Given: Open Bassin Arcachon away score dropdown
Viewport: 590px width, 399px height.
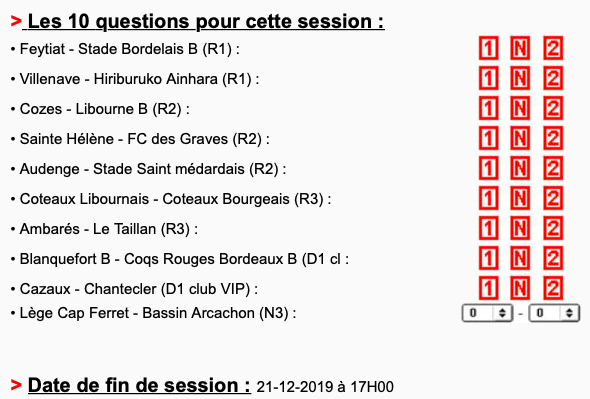Looking at the screenshot, I should tap(554, 313).
